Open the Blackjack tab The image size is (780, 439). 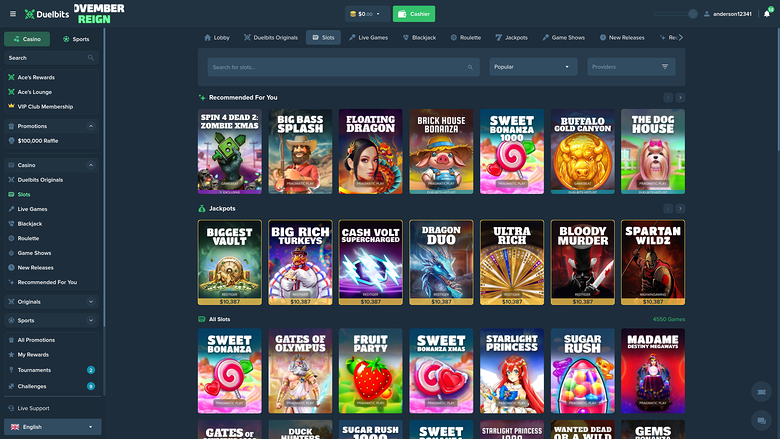tap(419, 37)
